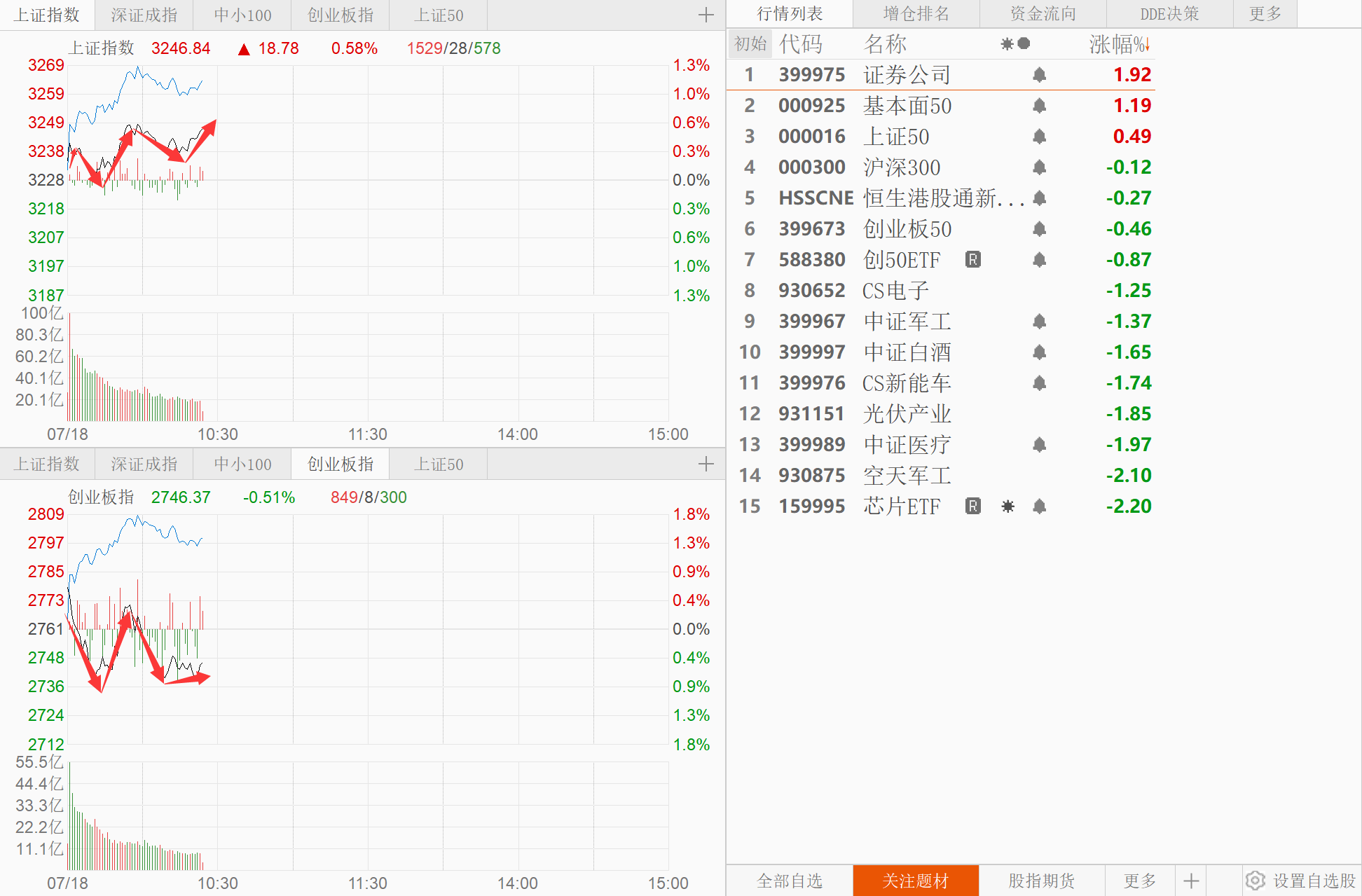This screenshot has height=896, width=1362.
Task: Click the 初始 reset-sort button
Action: tap(750, 44)
